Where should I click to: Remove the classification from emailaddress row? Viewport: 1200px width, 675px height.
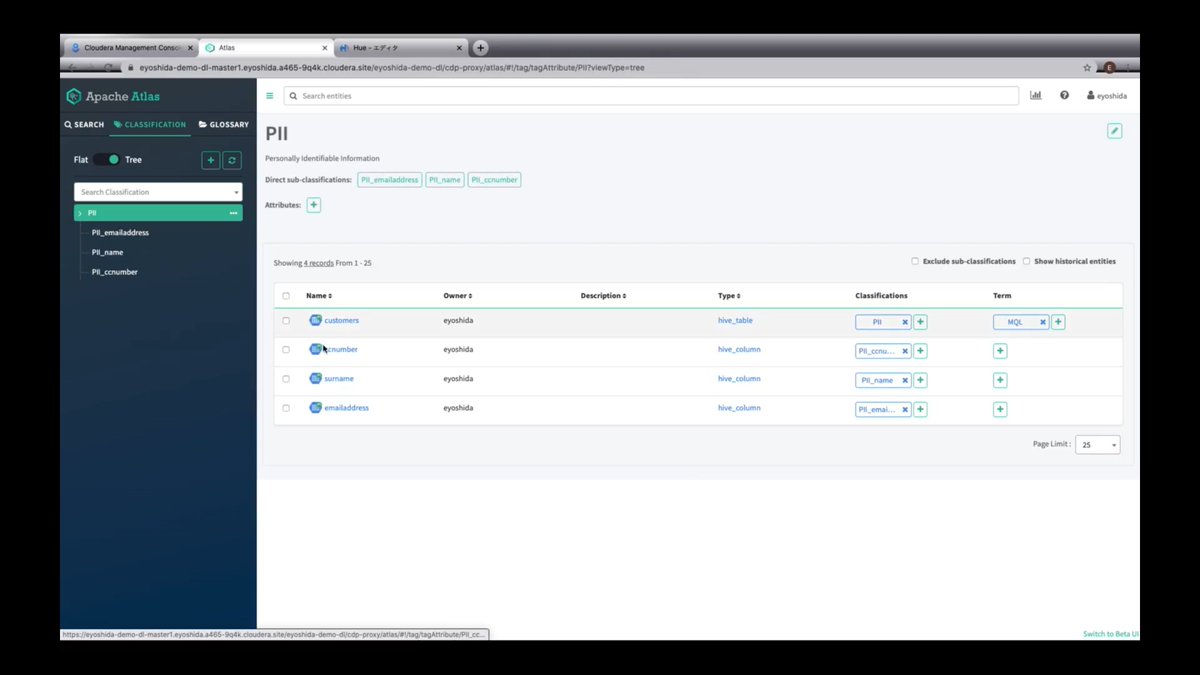tap(905, 409)
